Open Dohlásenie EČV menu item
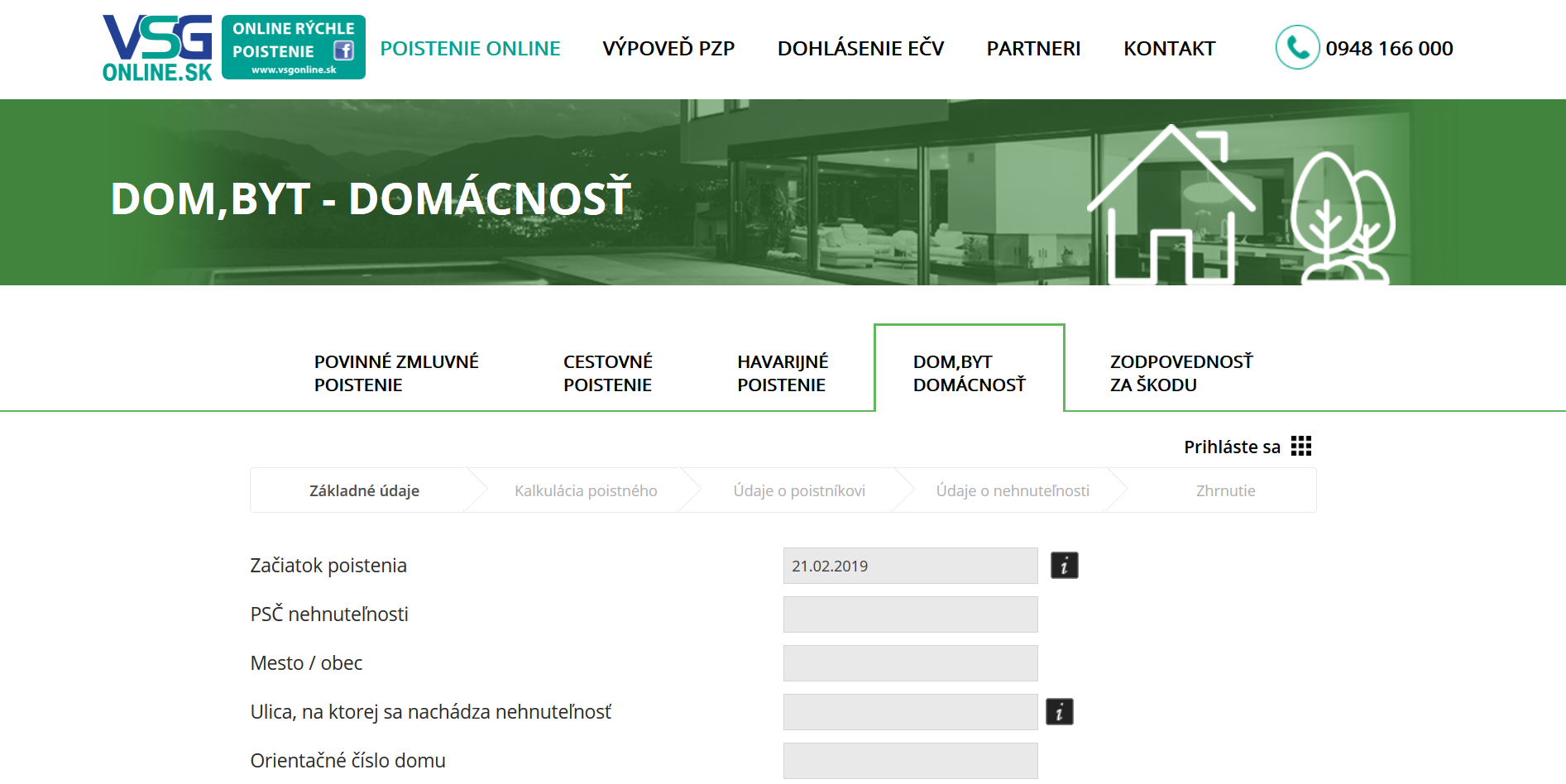This screenshot has width=1566, height=784. click(x=860, y=49)
